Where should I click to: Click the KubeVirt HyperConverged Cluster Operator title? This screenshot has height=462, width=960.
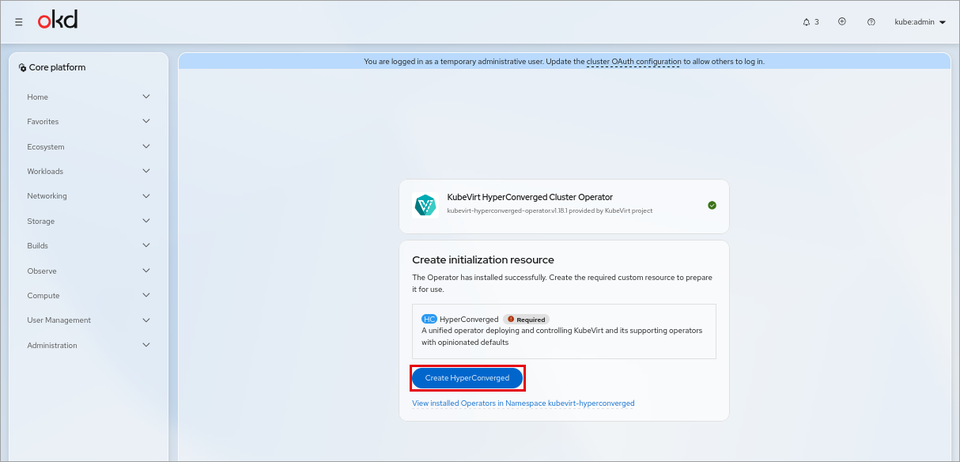click(x=530, y=197)
